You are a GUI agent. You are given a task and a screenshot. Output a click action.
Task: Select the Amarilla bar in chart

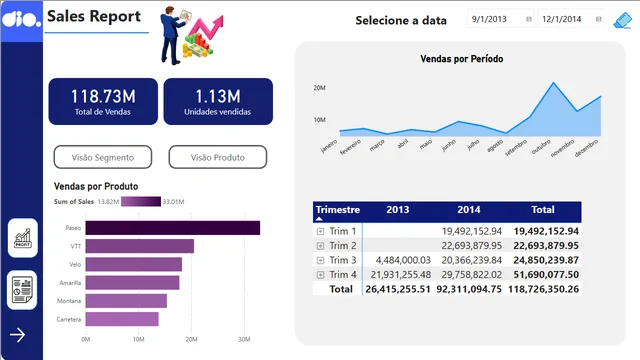132,282
